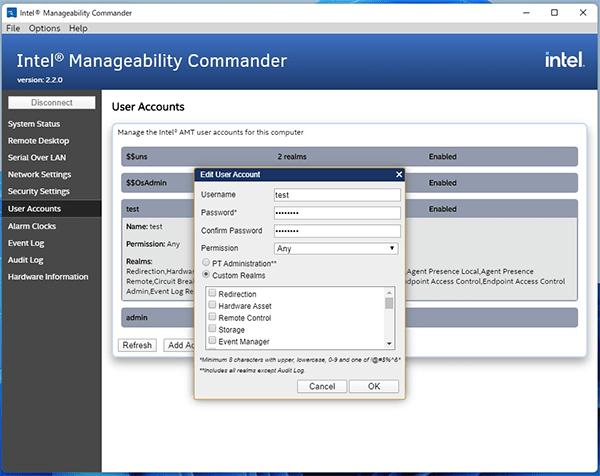Click the Username input field
This screenshot has height=476, width=600.
337,195
